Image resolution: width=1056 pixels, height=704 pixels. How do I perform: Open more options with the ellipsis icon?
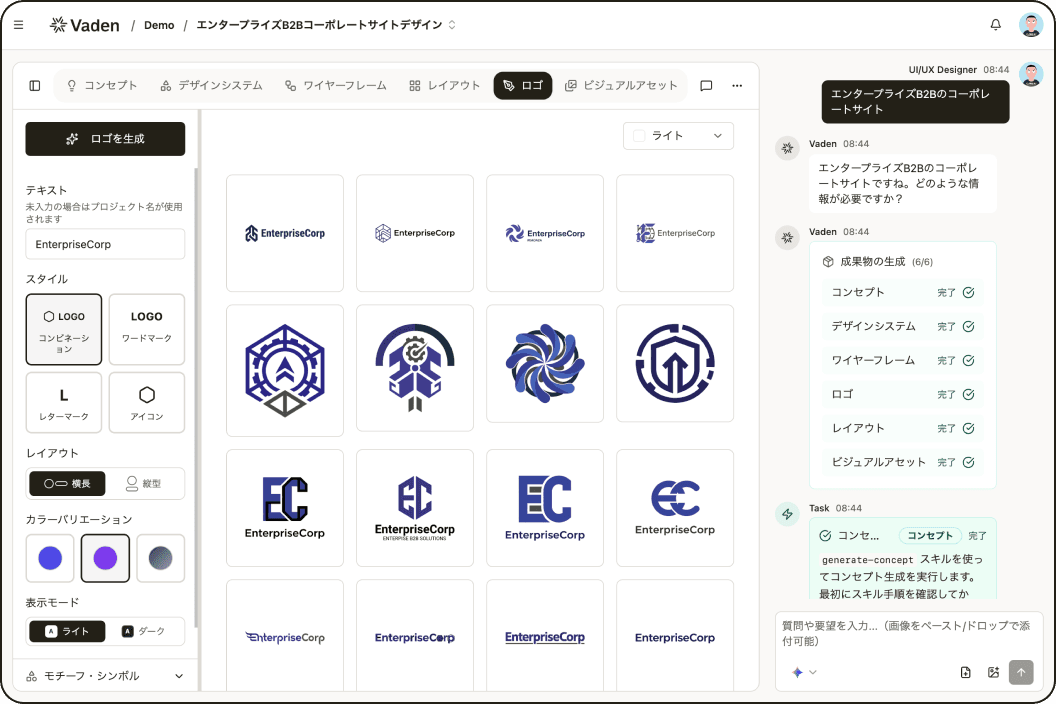[x=737, y=86]
